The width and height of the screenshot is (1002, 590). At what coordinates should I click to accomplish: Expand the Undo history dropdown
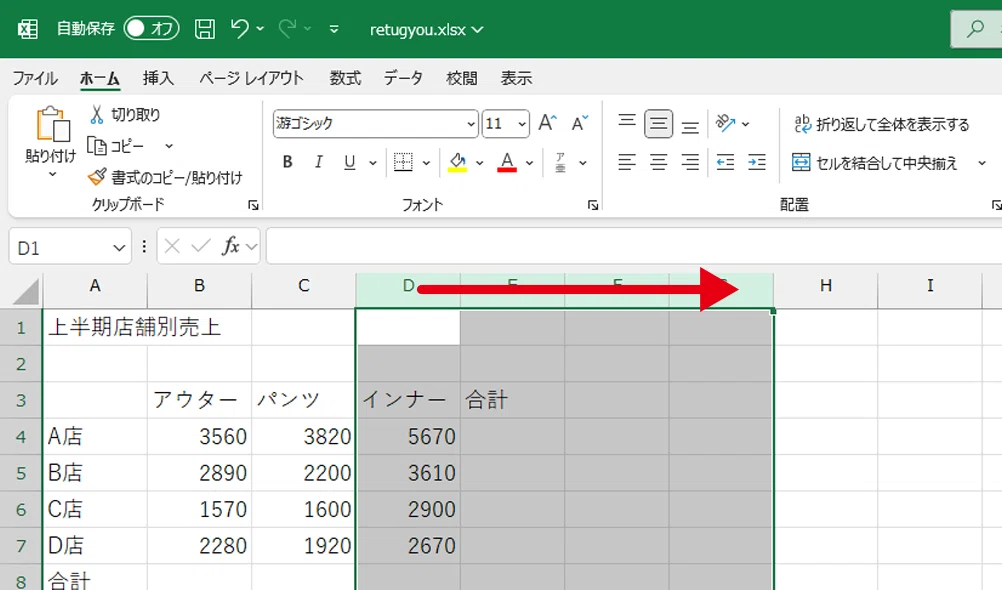tap(260, 29)
